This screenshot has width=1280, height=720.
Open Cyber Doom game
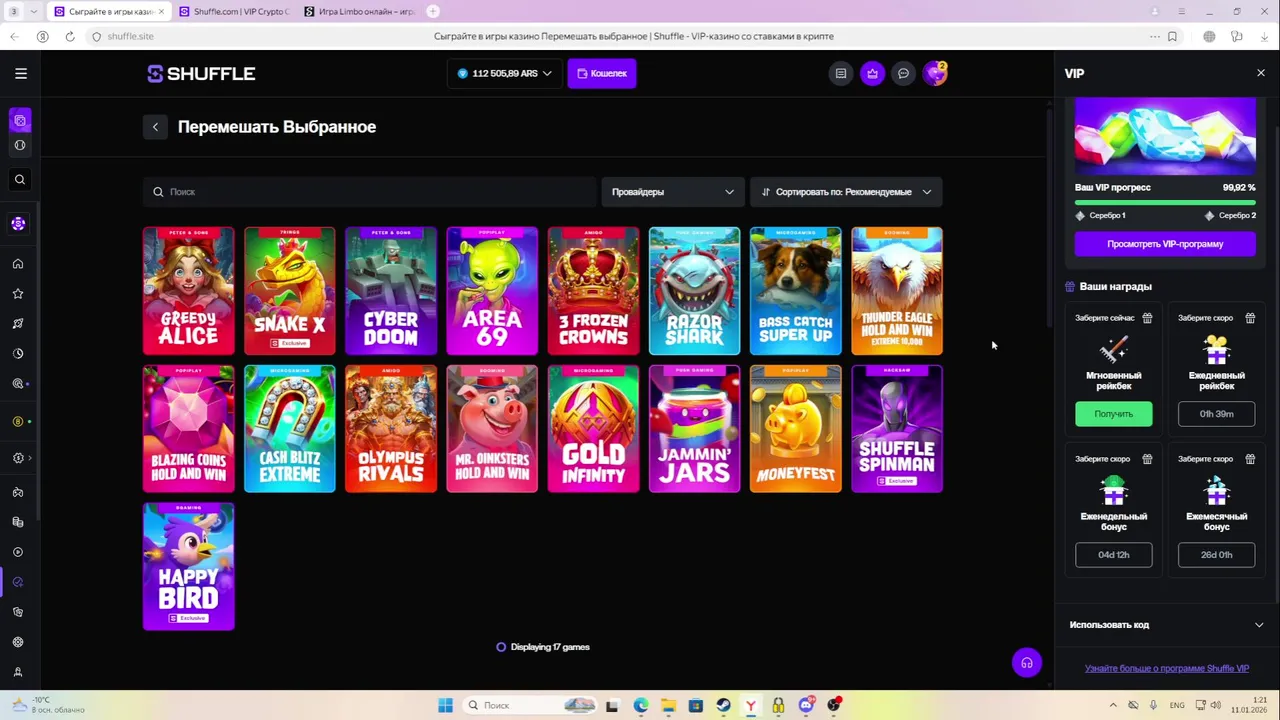[x=391, y=291]
